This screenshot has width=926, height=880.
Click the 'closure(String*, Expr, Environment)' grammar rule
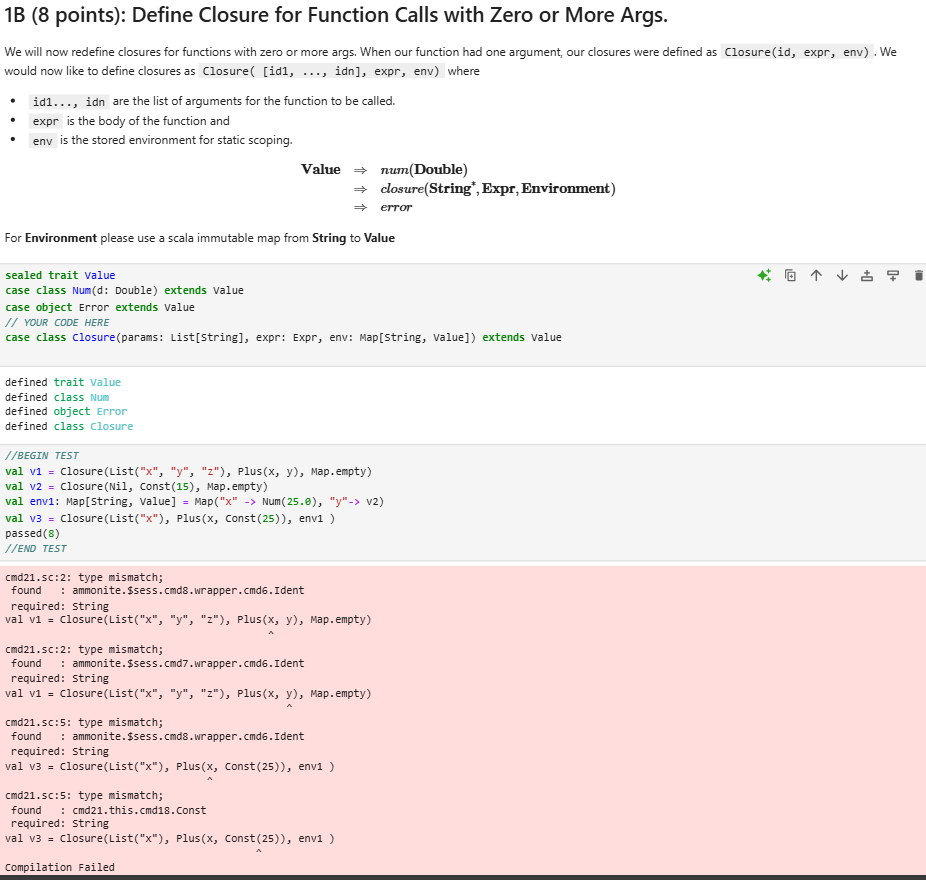(x=498, y=188)
